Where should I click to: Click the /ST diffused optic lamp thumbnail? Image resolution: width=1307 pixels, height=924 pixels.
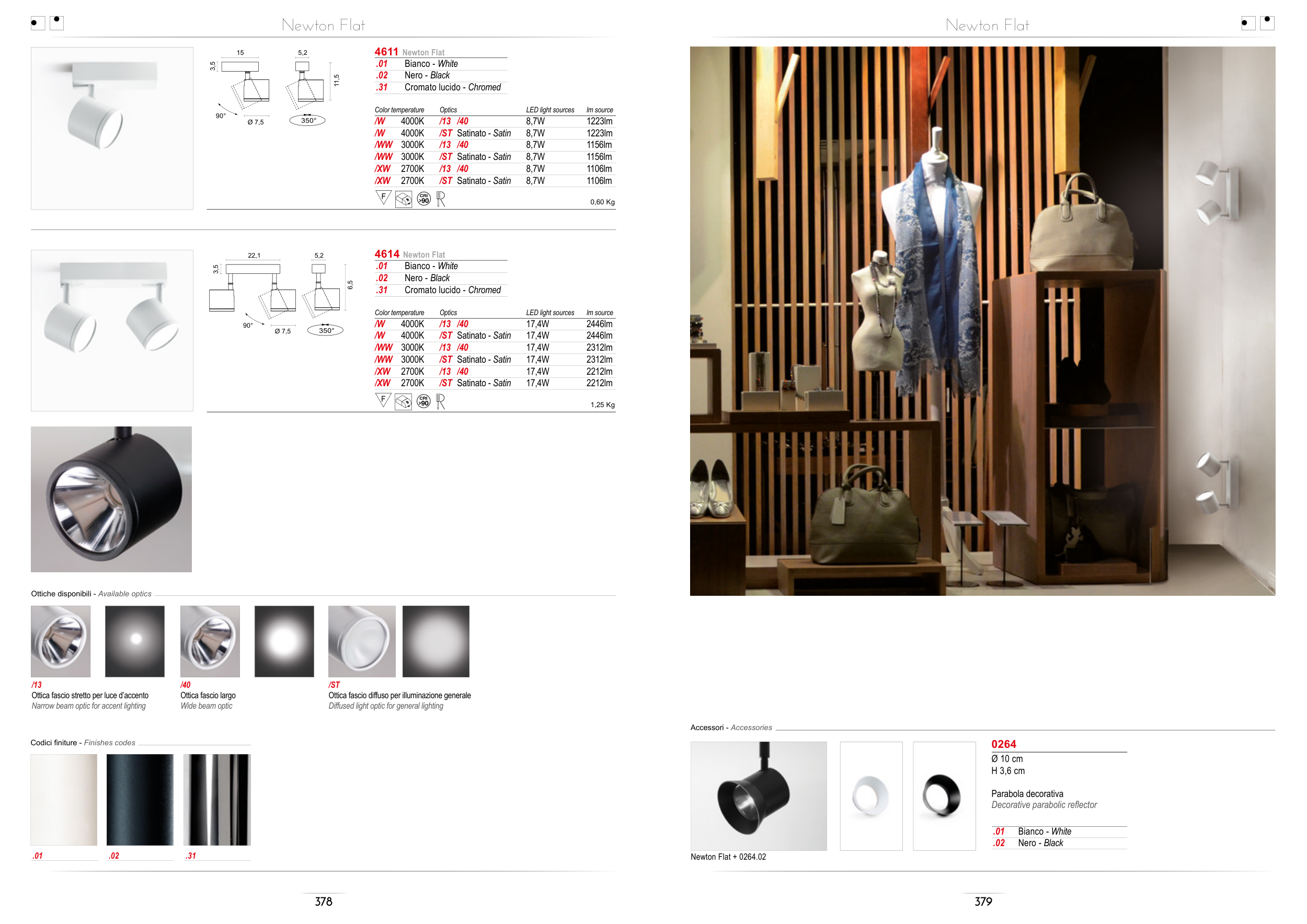[361, 641]
